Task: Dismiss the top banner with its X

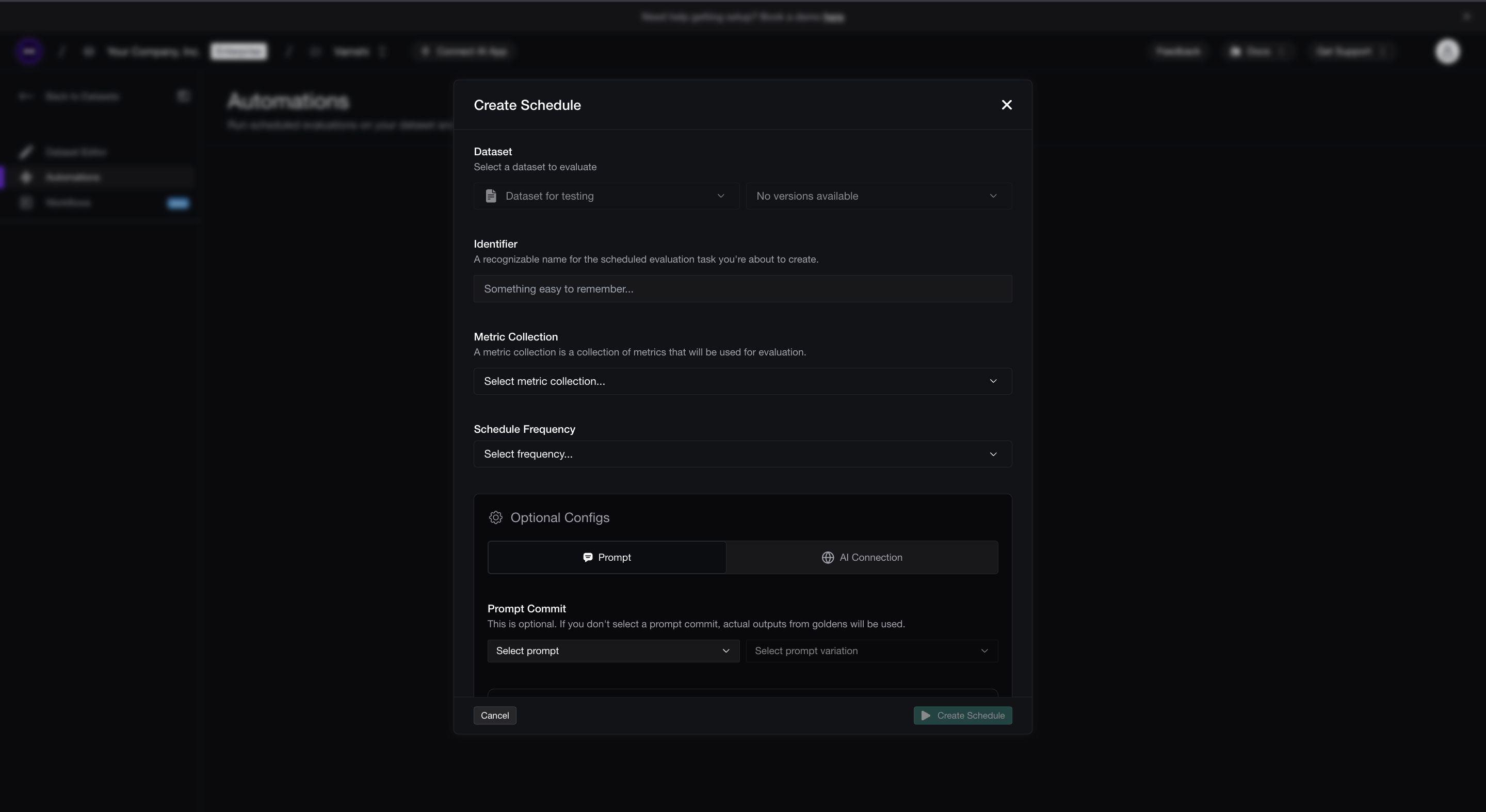Action: pyautogui.click(x=1467, y=17)
